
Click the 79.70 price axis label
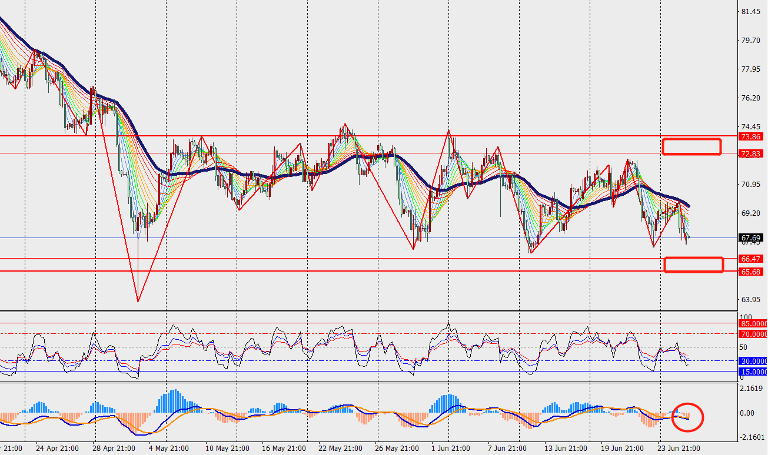tap(751, 40)
